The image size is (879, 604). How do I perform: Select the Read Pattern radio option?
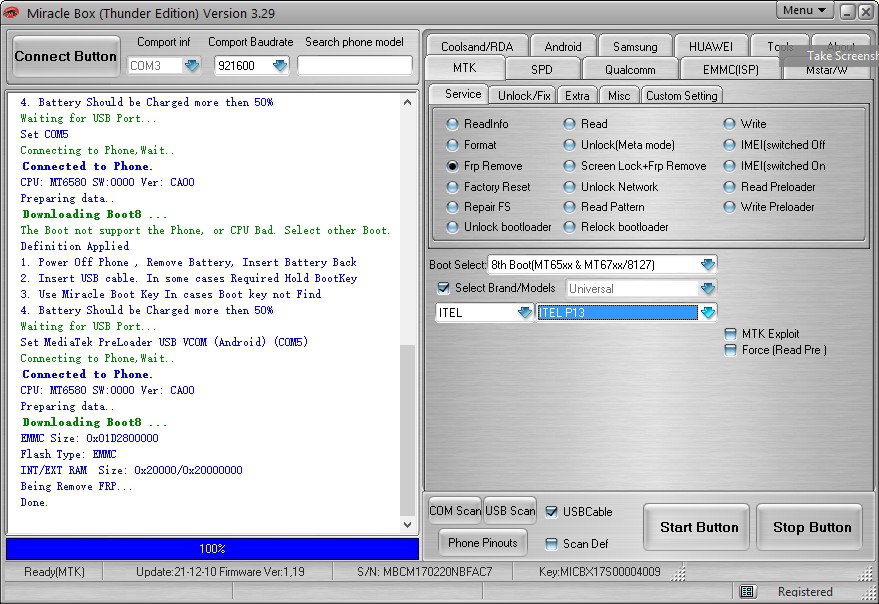point(570,207)
